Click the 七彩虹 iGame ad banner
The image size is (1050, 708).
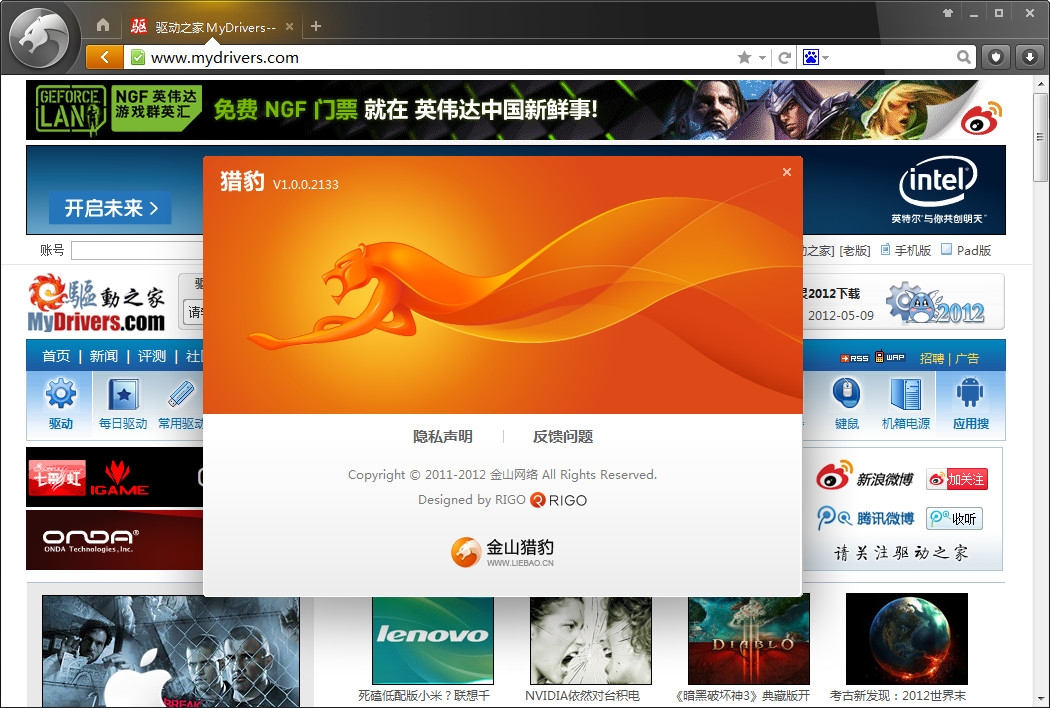tap(115, 477)
